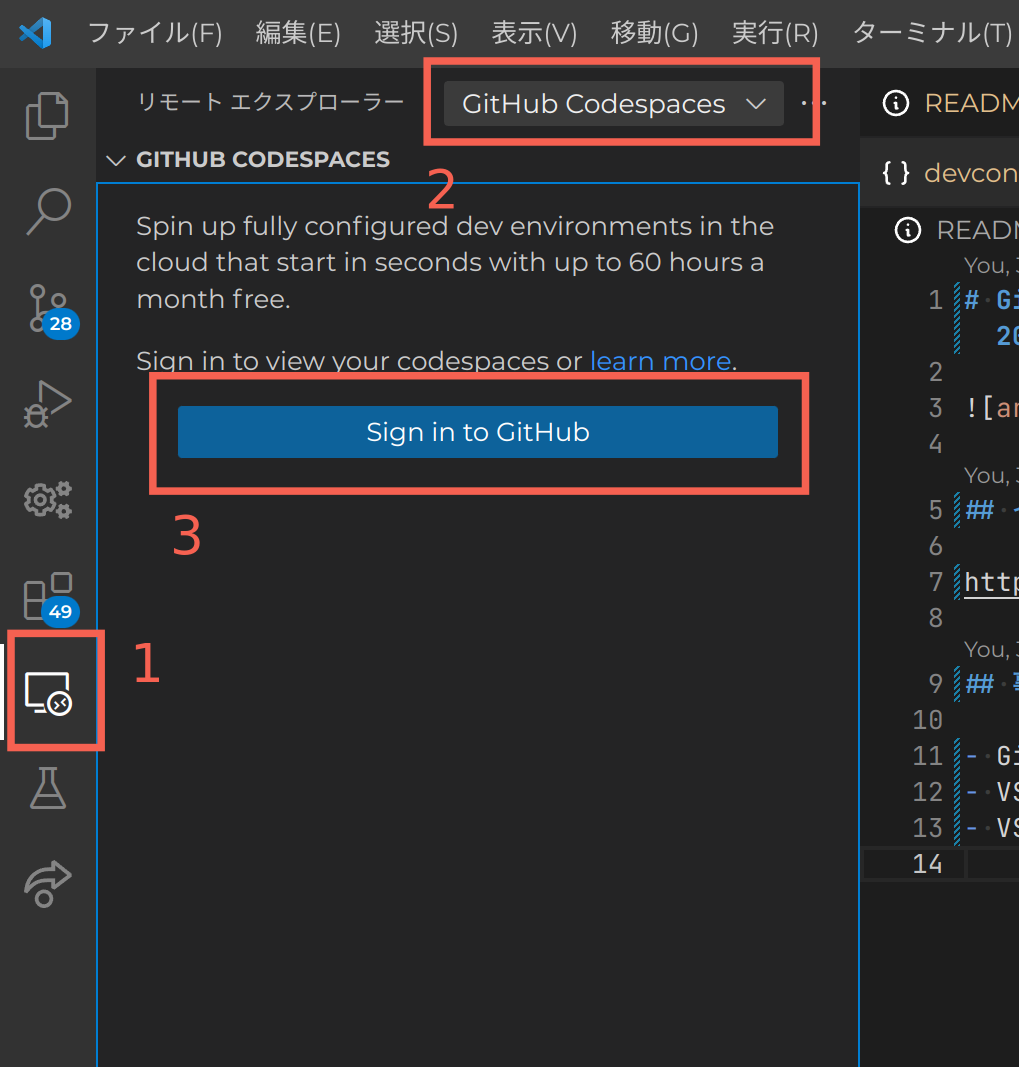Screen dimensions: 1019x1067
Task: Open the ファイル(F) menu
Action: [155, 33]
